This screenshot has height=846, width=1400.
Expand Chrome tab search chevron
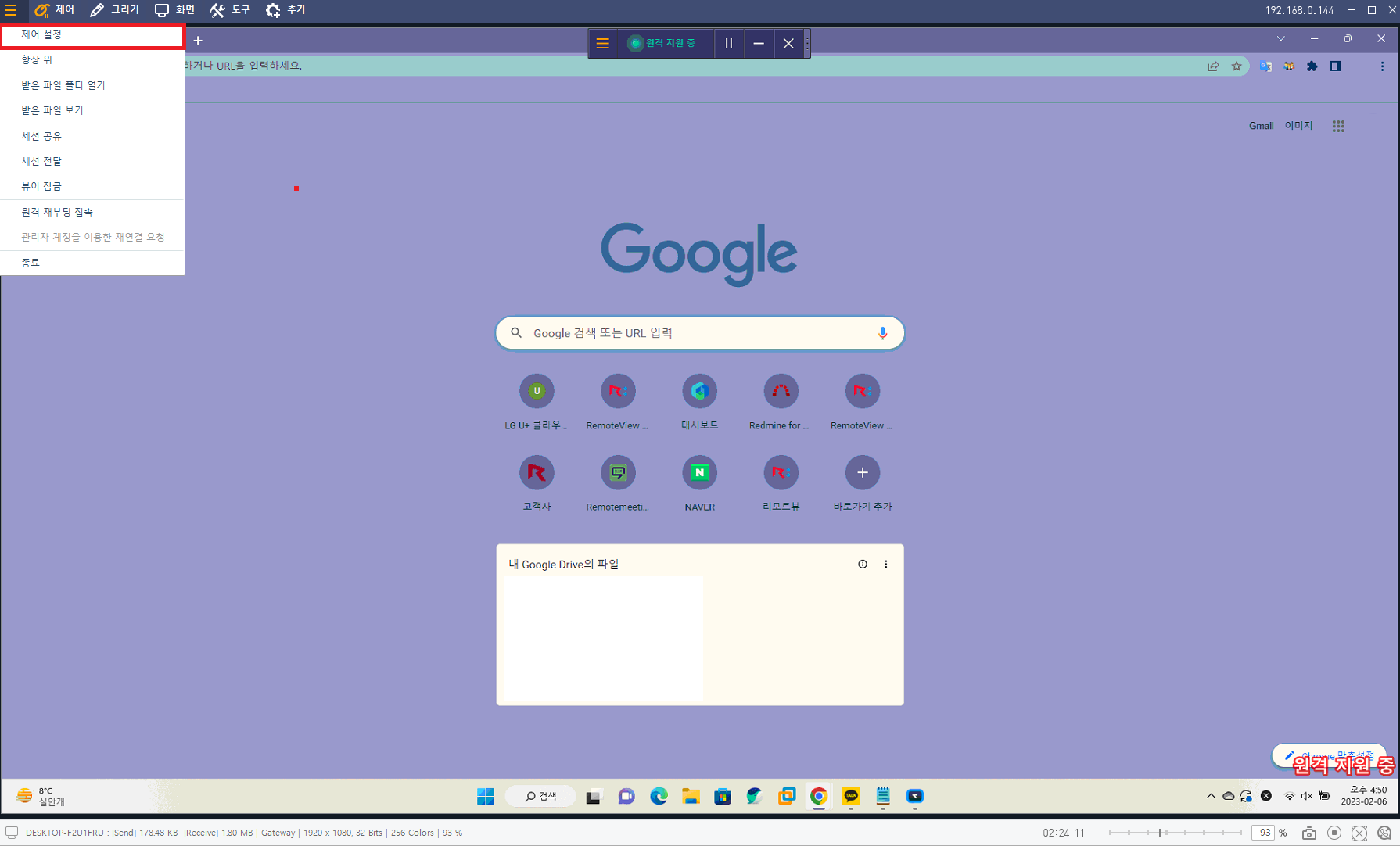tap(1281, 38)
